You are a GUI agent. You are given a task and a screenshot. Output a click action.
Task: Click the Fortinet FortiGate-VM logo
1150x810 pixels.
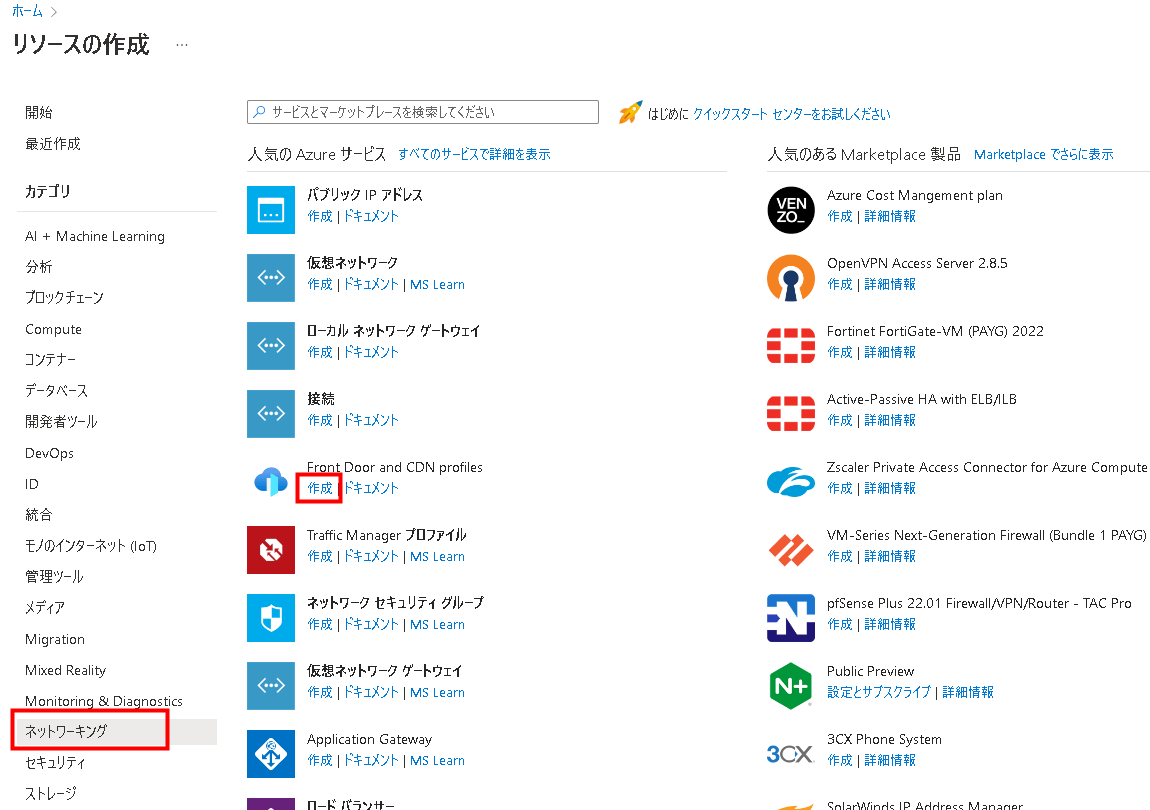coord(791,346)
